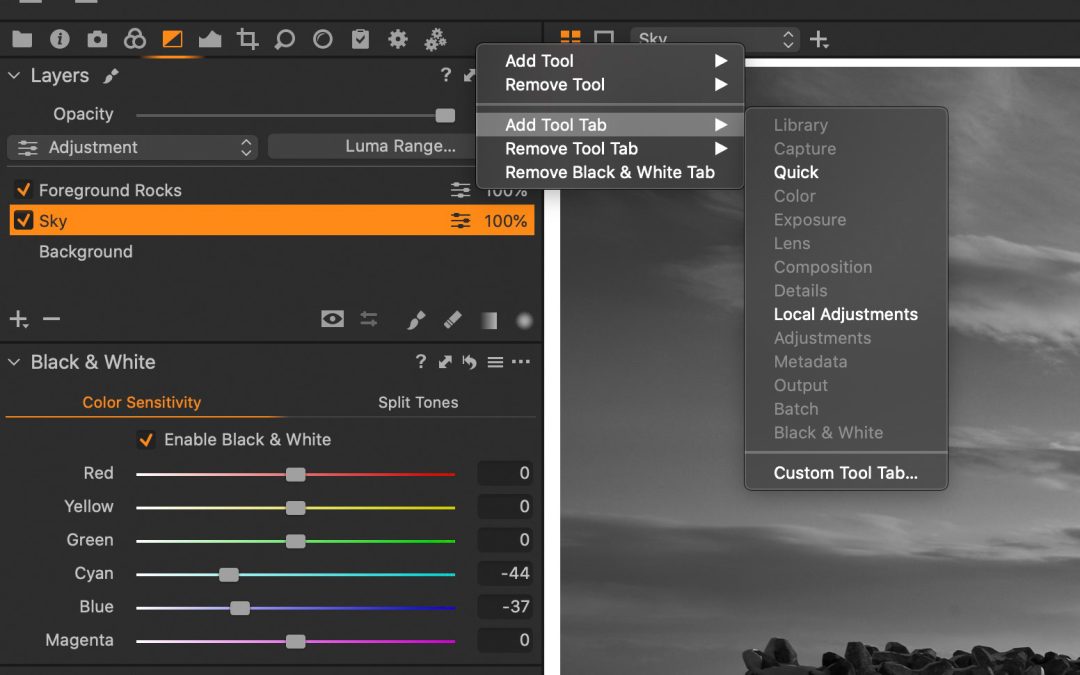Switch to the Color circles tool tab

(134, 39)
